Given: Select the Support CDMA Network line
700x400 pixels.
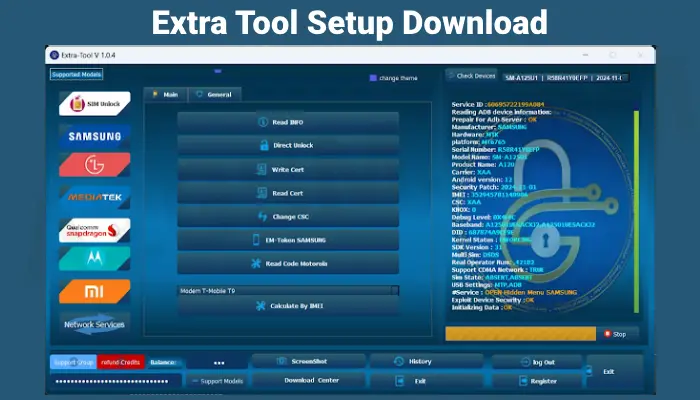Looking at the screenshot, I should pos(497,270).
